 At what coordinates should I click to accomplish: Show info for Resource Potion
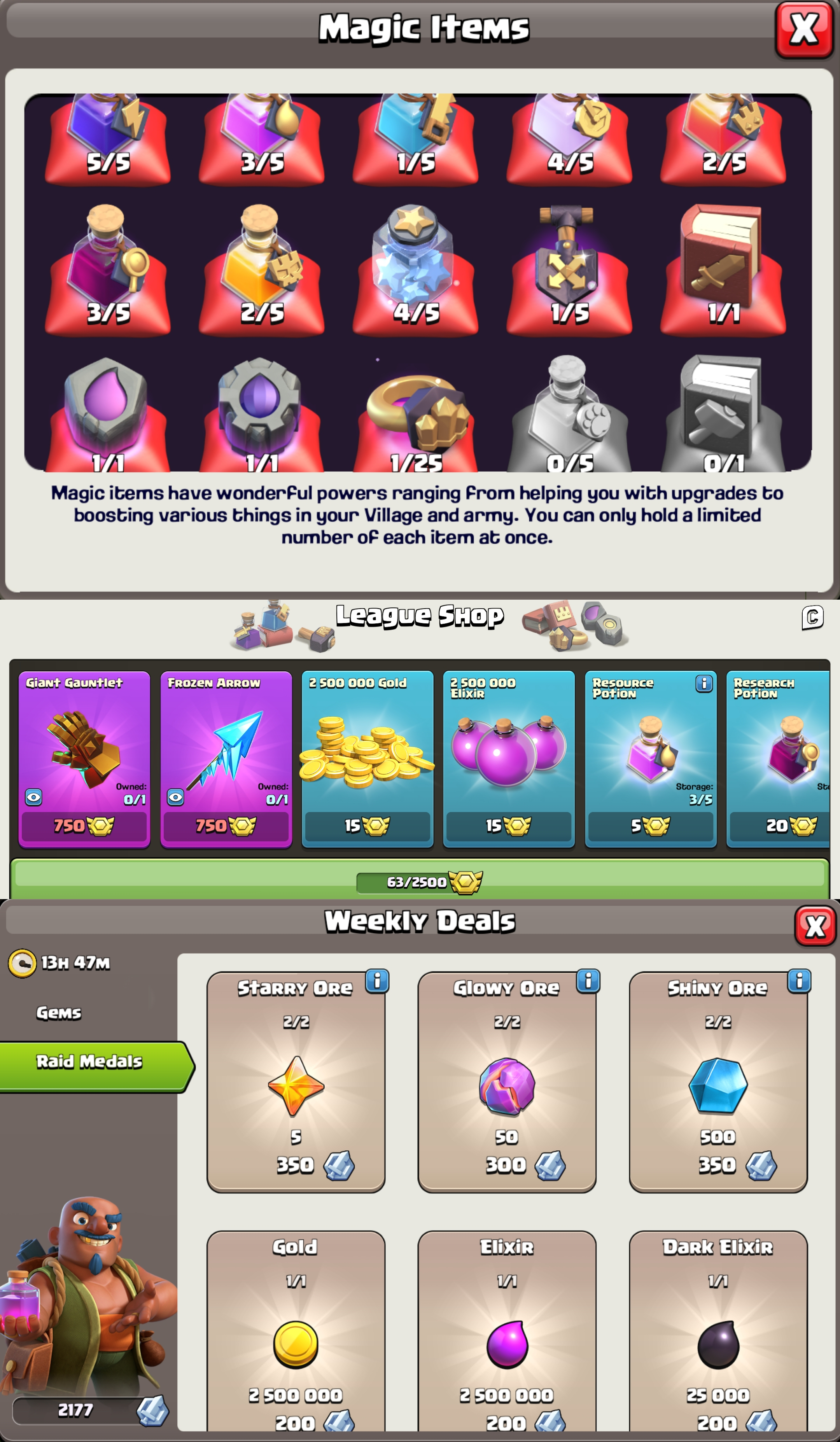tap(704, 683)
